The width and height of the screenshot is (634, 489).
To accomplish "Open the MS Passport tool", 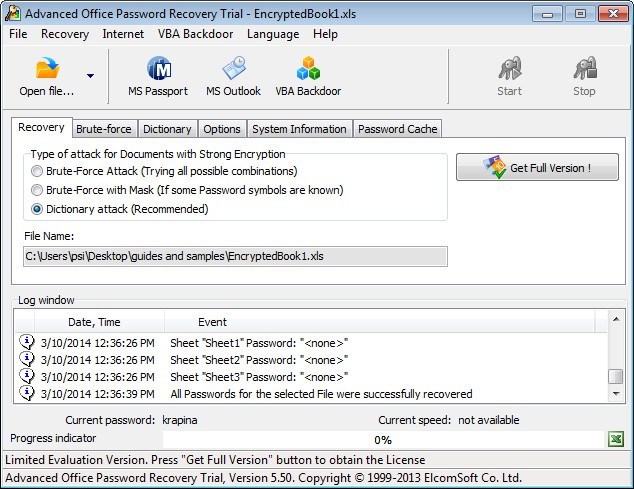I will click(x=158, y=77).
